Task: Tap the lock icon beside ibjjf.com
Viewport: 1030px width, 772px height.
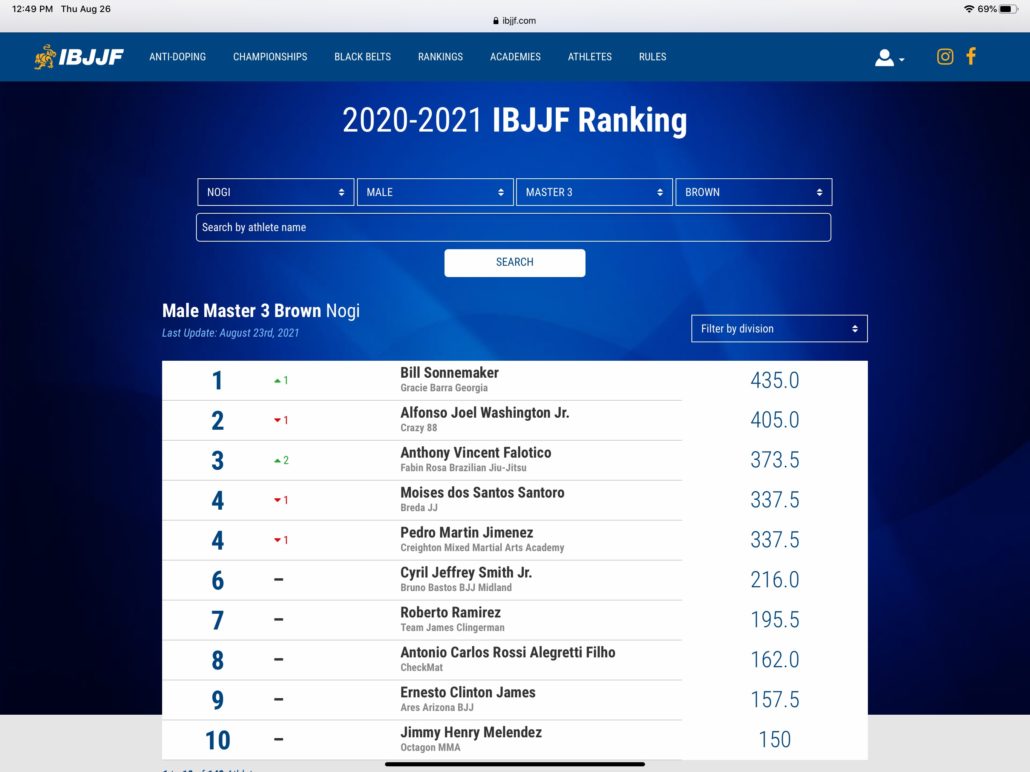Action: 496,20
